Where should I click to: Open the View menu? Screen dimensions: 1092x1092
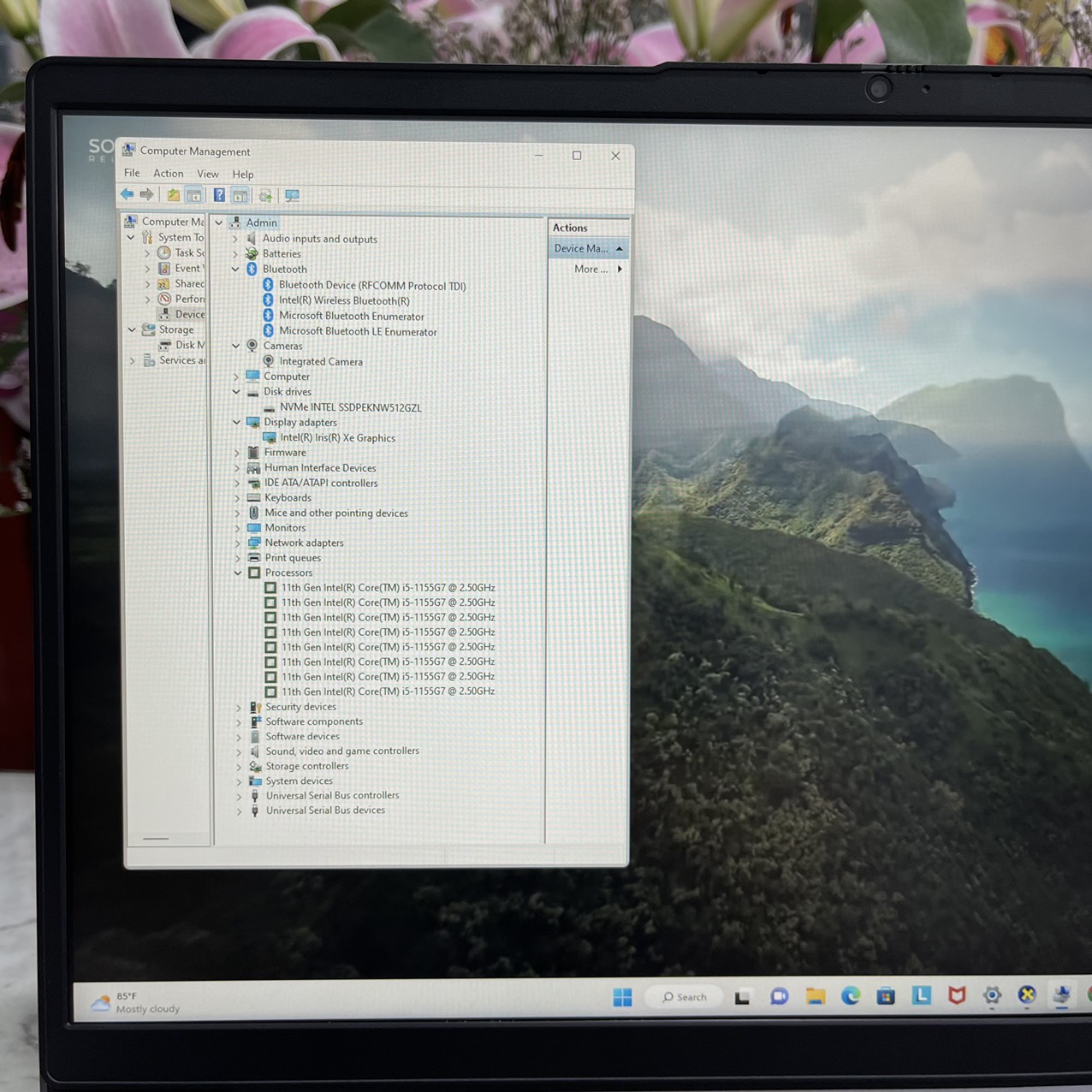pos(208,174)
